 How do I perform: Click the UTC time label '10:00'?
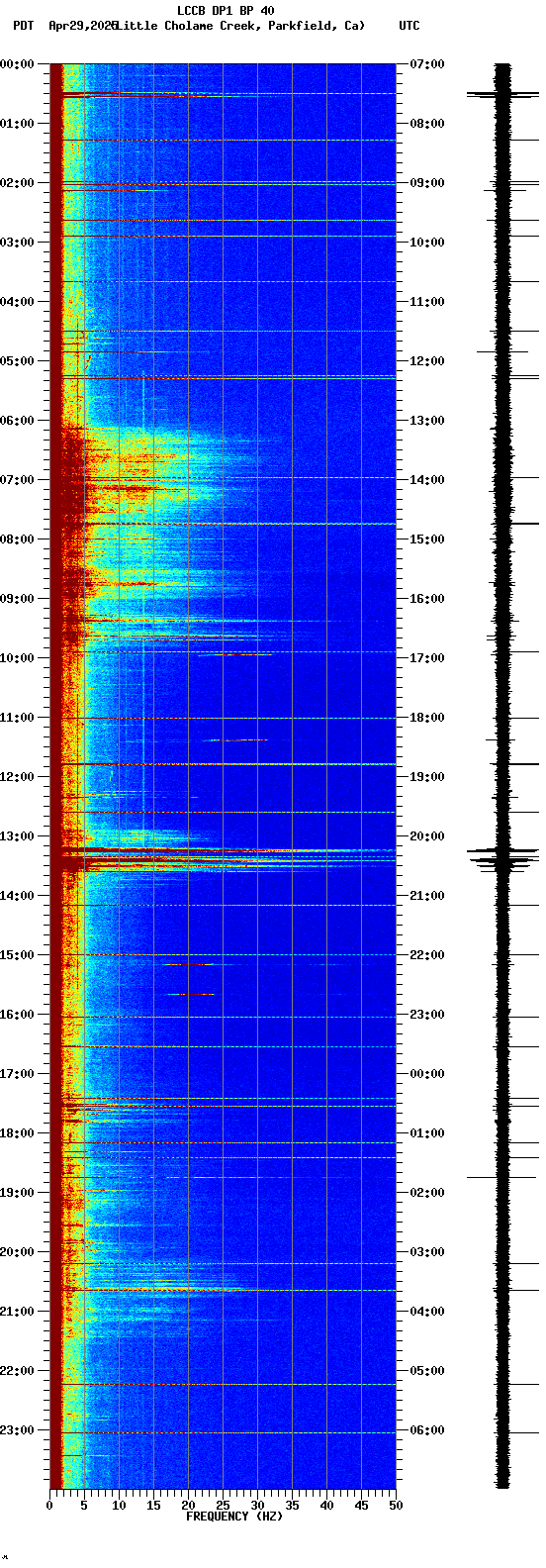(427, 243)
